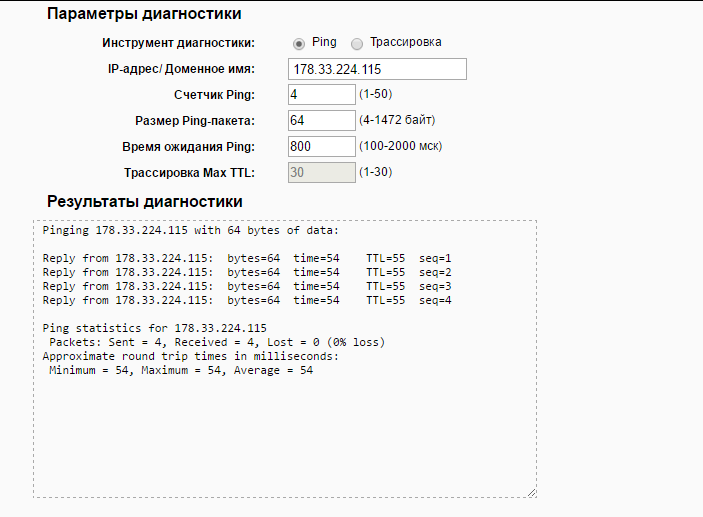Select the Трассировка radio button

coord(357,44)
